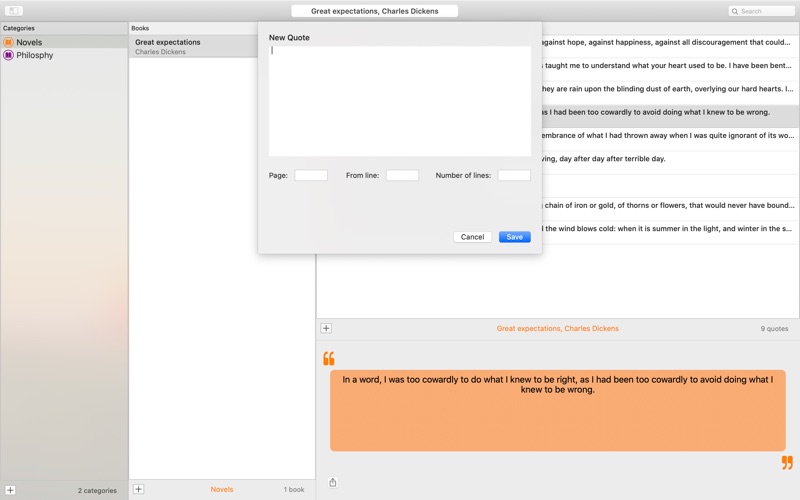This screenshot has height=500, width=800.
Task: Save the new quote
Action: [514, 237]
